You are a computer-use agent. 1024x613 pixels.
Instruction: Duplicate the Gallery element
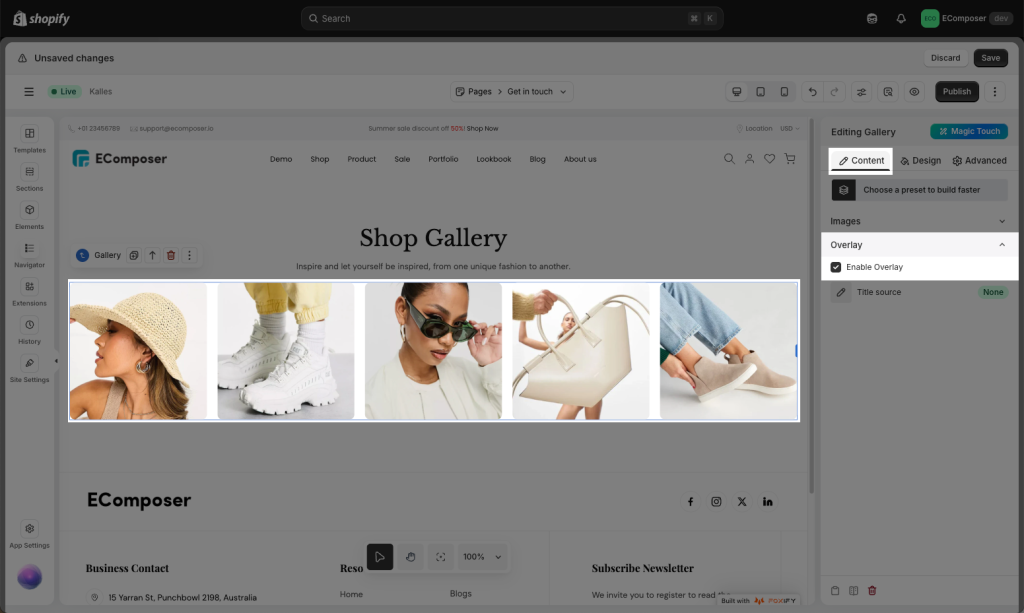point(134,255)
